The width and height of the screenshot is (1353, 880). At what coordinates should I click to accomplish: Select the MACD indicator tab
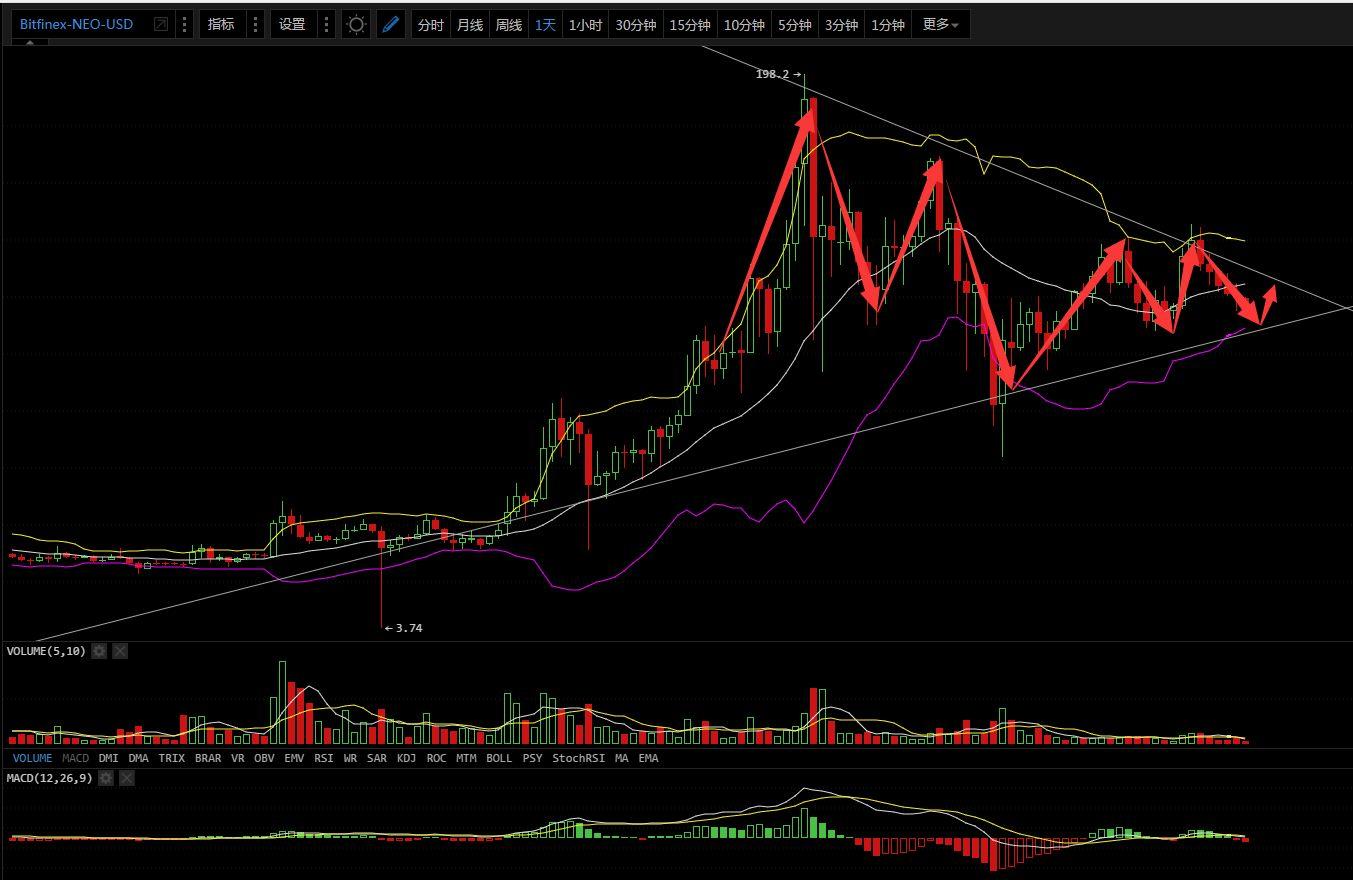(x=76, y=758)
